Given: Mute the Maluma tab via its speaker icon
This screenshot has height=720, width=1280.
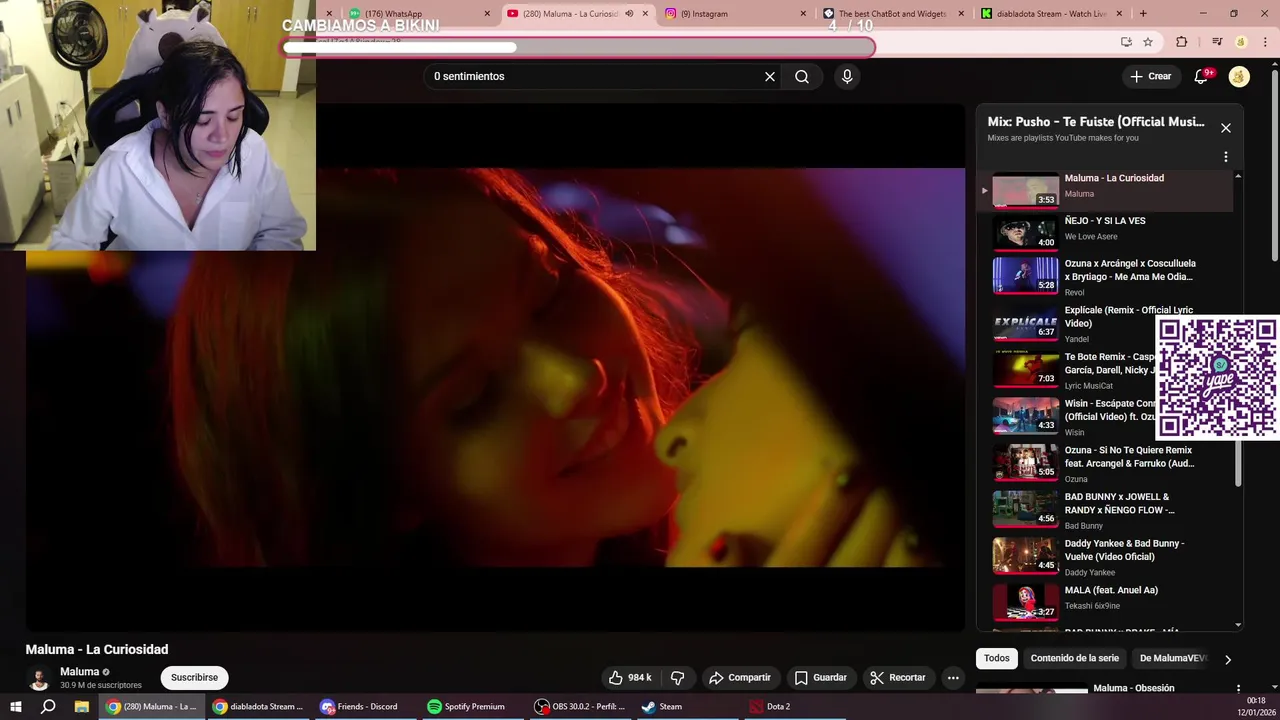Looking at the screenshot, I should 629,14.
